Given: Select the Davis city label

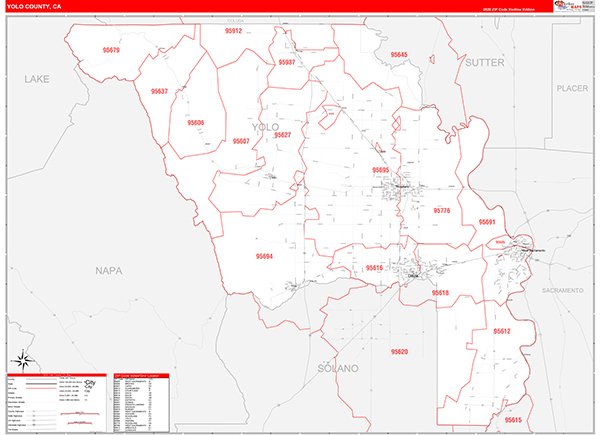Looking at the screenshot, I should click(413, 275).
